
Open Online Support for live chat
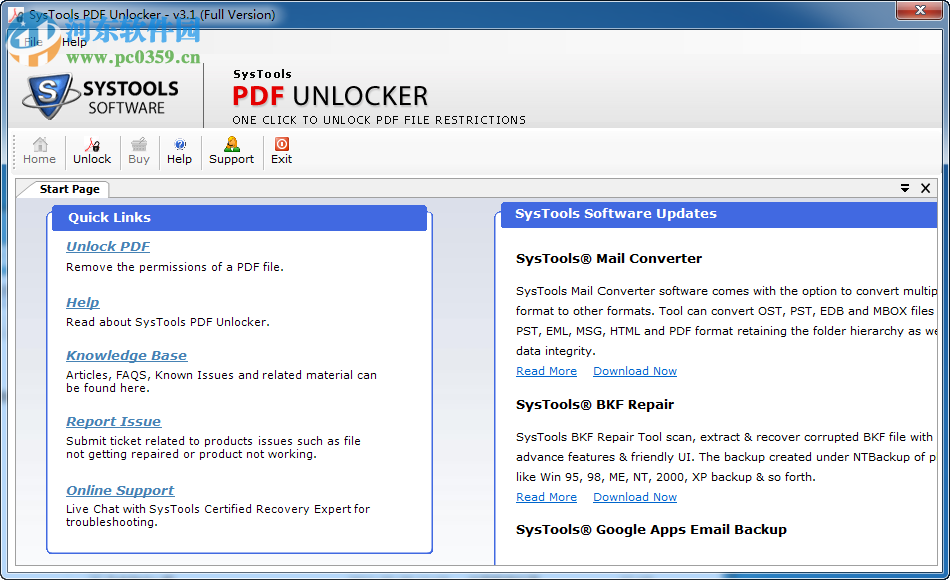(119, 490)
